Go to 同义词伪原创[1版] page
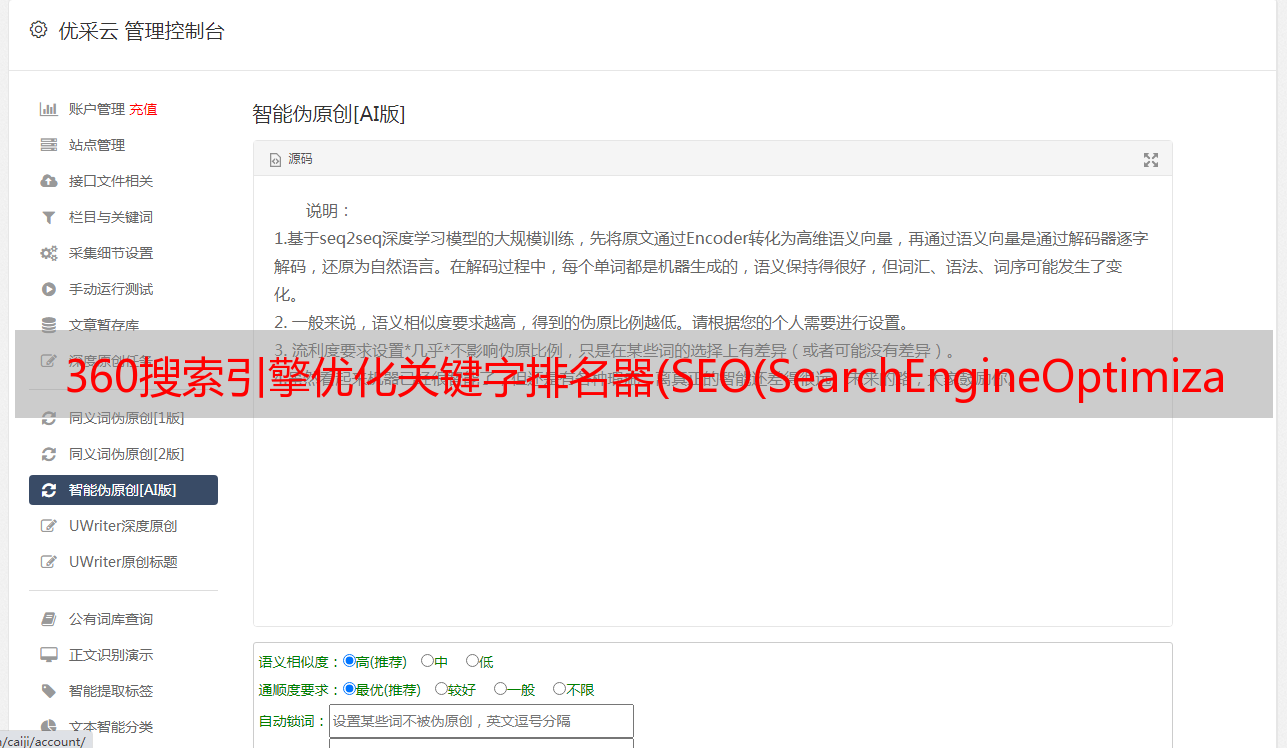The height and width of the screenshot is (748, 1287). (126, 418)
